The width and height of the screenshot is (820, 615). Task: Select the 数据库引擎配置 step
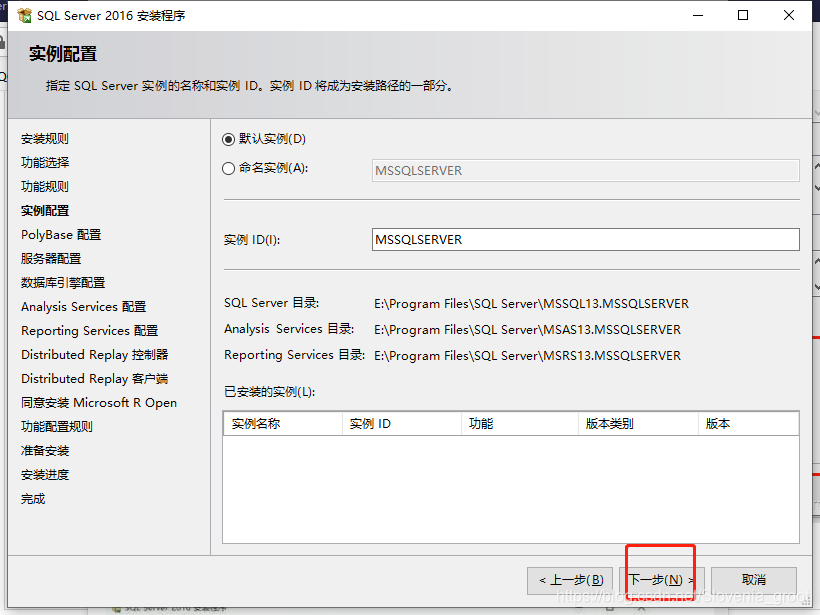click(x=63, y=283)
